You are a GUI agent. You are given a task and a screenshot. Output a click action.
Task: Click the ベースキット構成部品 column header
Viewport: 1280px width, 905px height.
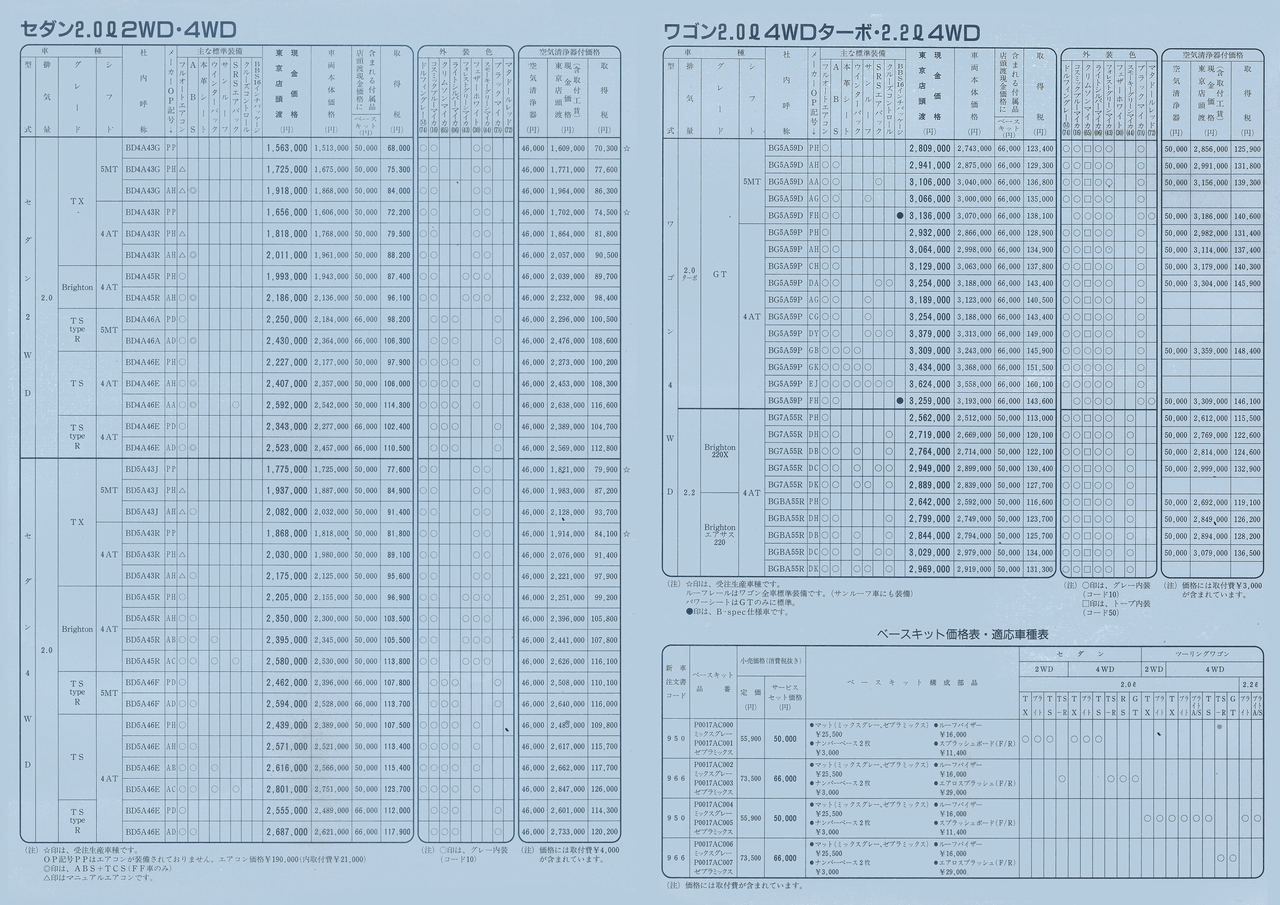point(911,681)
